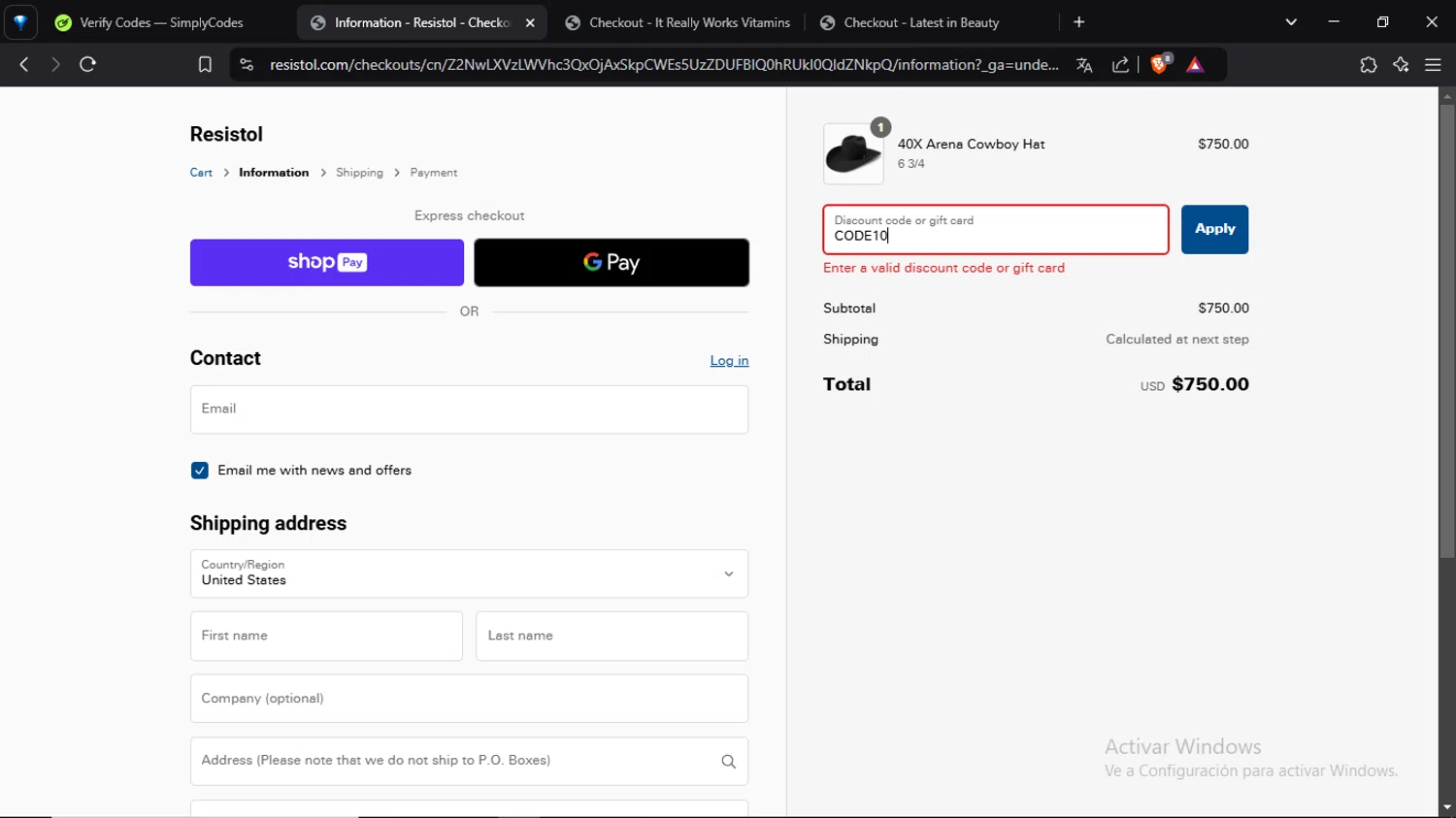Open browser extensions puzzle icon

pos(1369,65)
